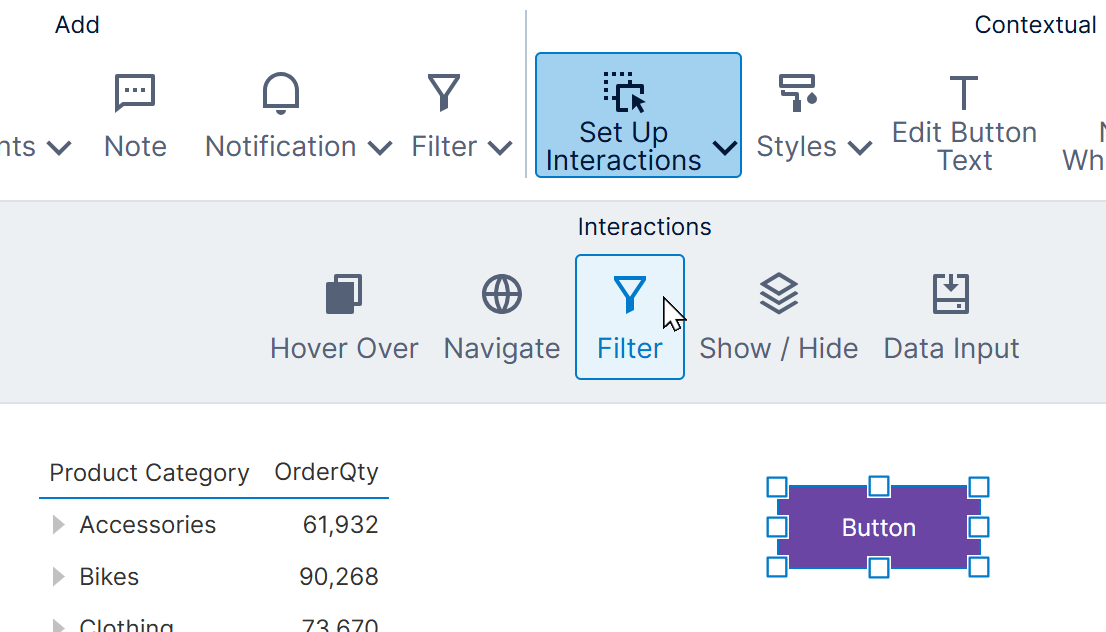Click the Add group label
The image size is (1106, 632).
pos(77,25)
